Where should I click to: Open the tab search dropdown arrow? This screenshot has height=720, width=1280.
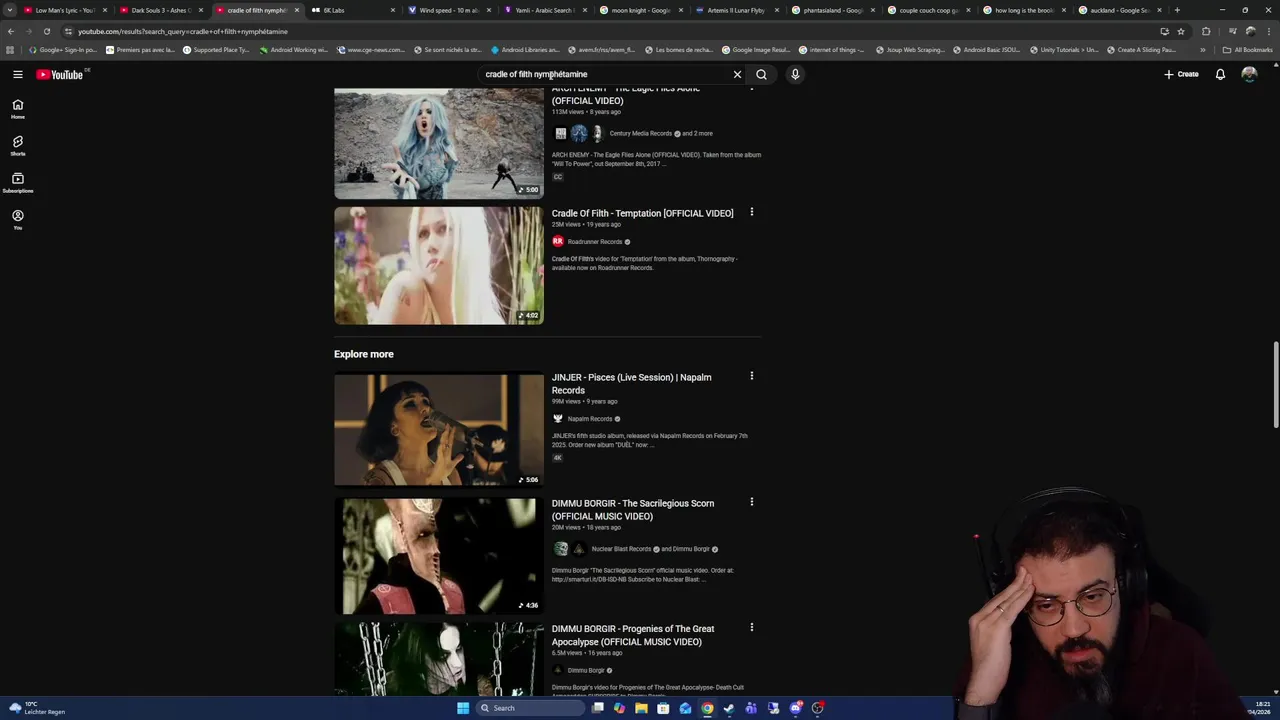9,10
